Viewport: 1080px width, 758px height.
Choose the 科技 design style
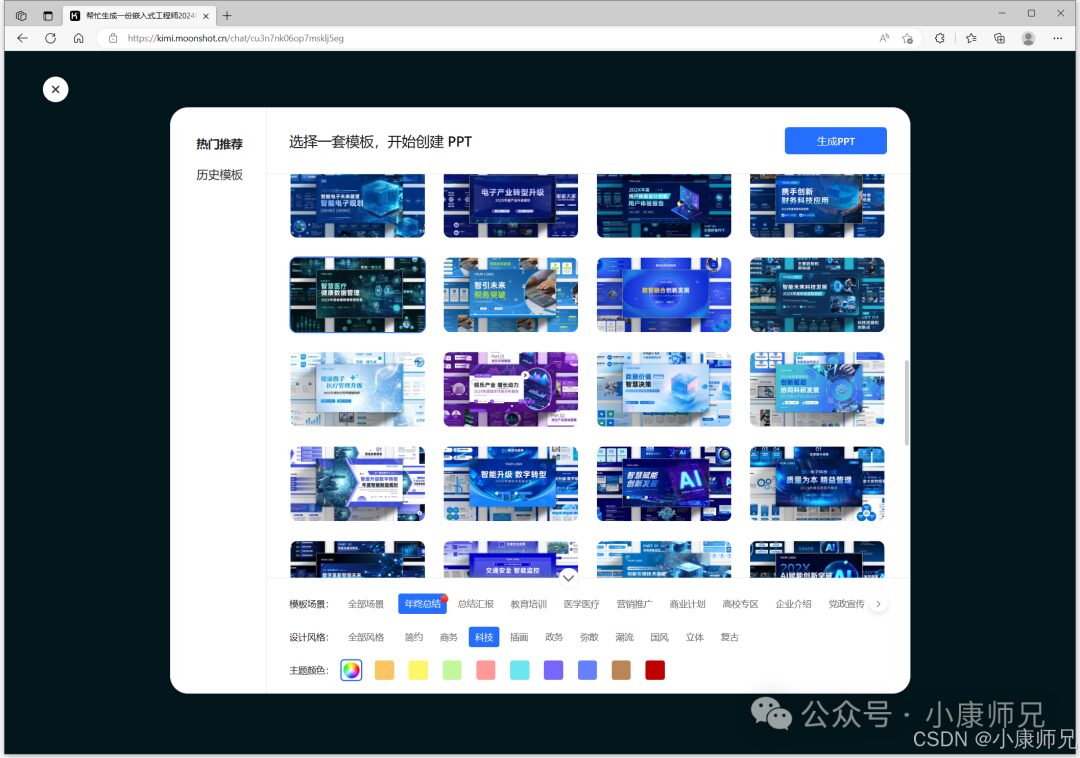click(x=484, y=637)
